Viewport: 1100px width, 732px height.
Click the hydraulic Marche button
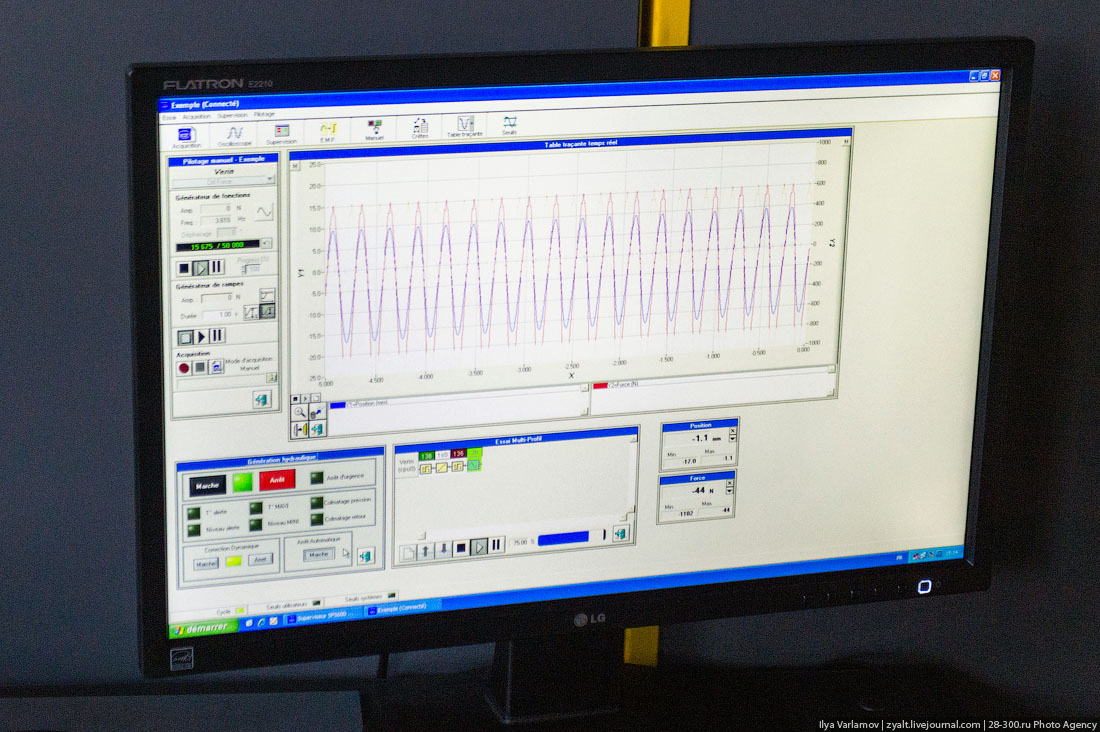click(x=207, y=485)
